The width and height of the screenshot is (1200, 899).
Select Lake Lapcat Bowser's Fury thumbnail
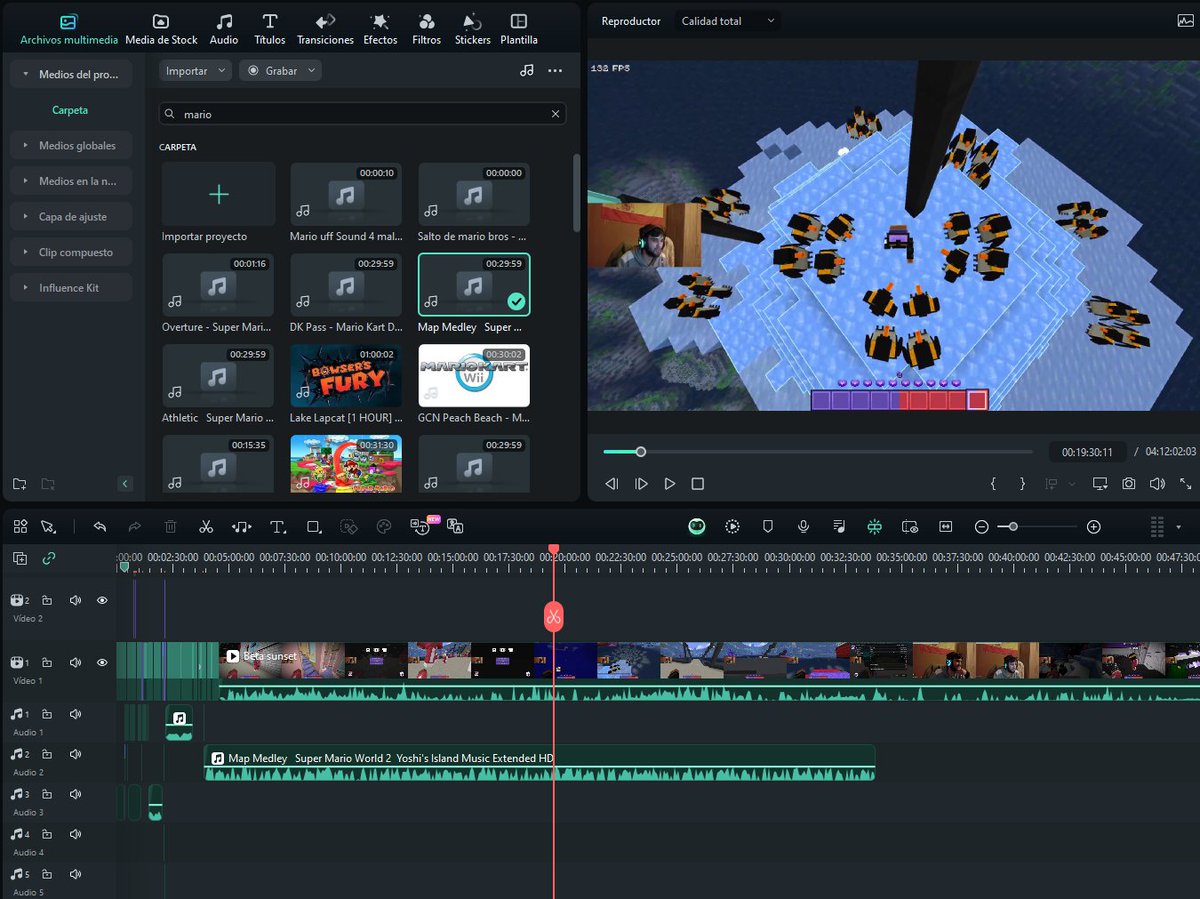click(346, 375)
